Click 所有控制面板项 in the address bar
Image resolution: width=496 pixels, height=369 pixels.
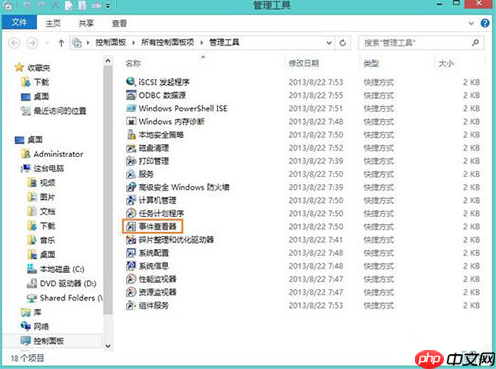(x=167, y=42)
